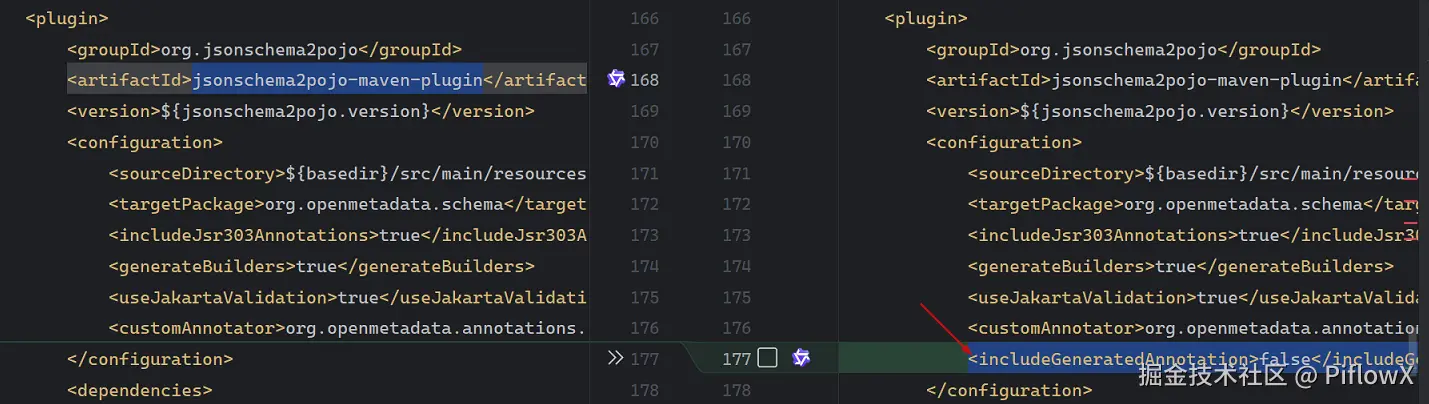Click right gutter line number 175
This screenshot has width=1429, height=404.
736,297
